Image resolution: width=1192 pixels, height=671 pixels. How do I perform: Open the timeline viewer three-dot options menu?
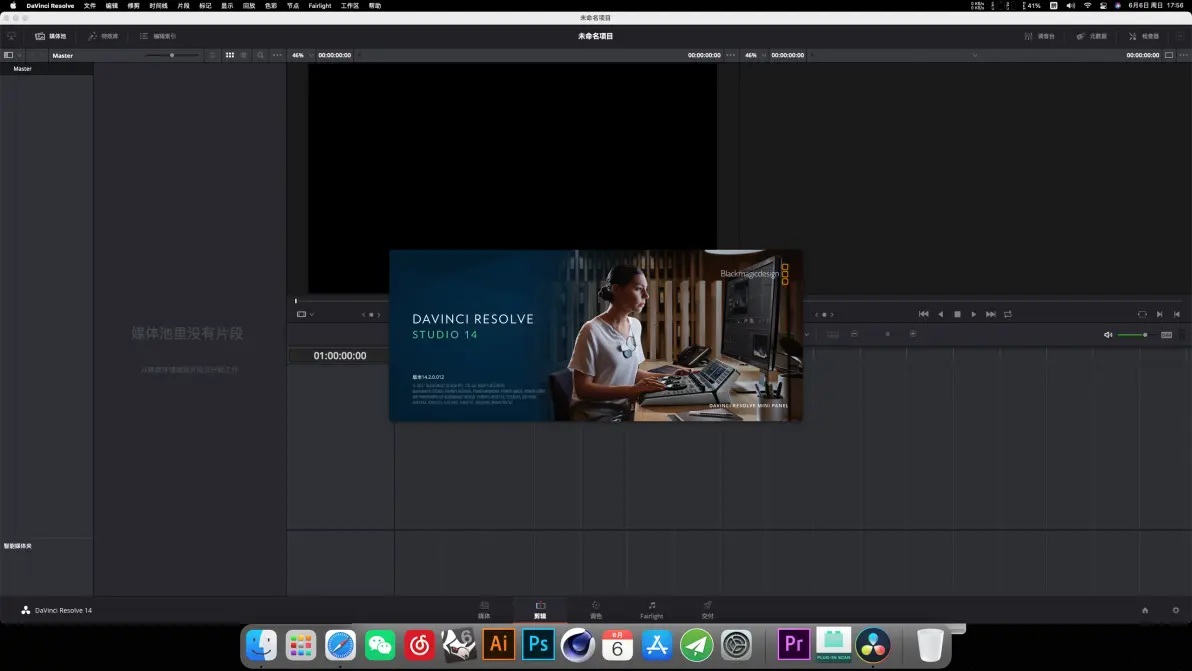[x=1183, y=55]
